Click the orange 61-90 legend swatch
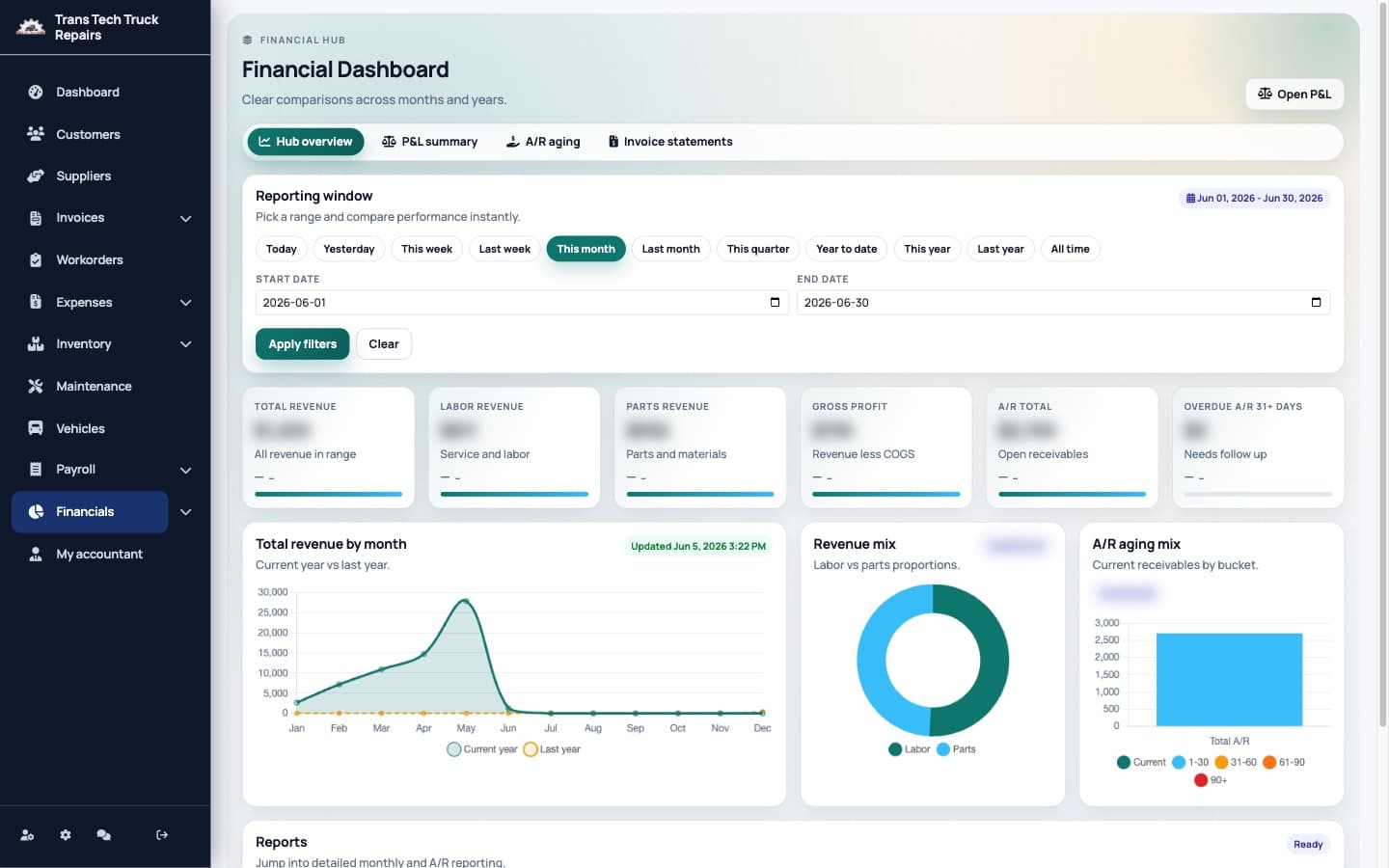Screen dimensions: 1389x868 pos(1269,763)
